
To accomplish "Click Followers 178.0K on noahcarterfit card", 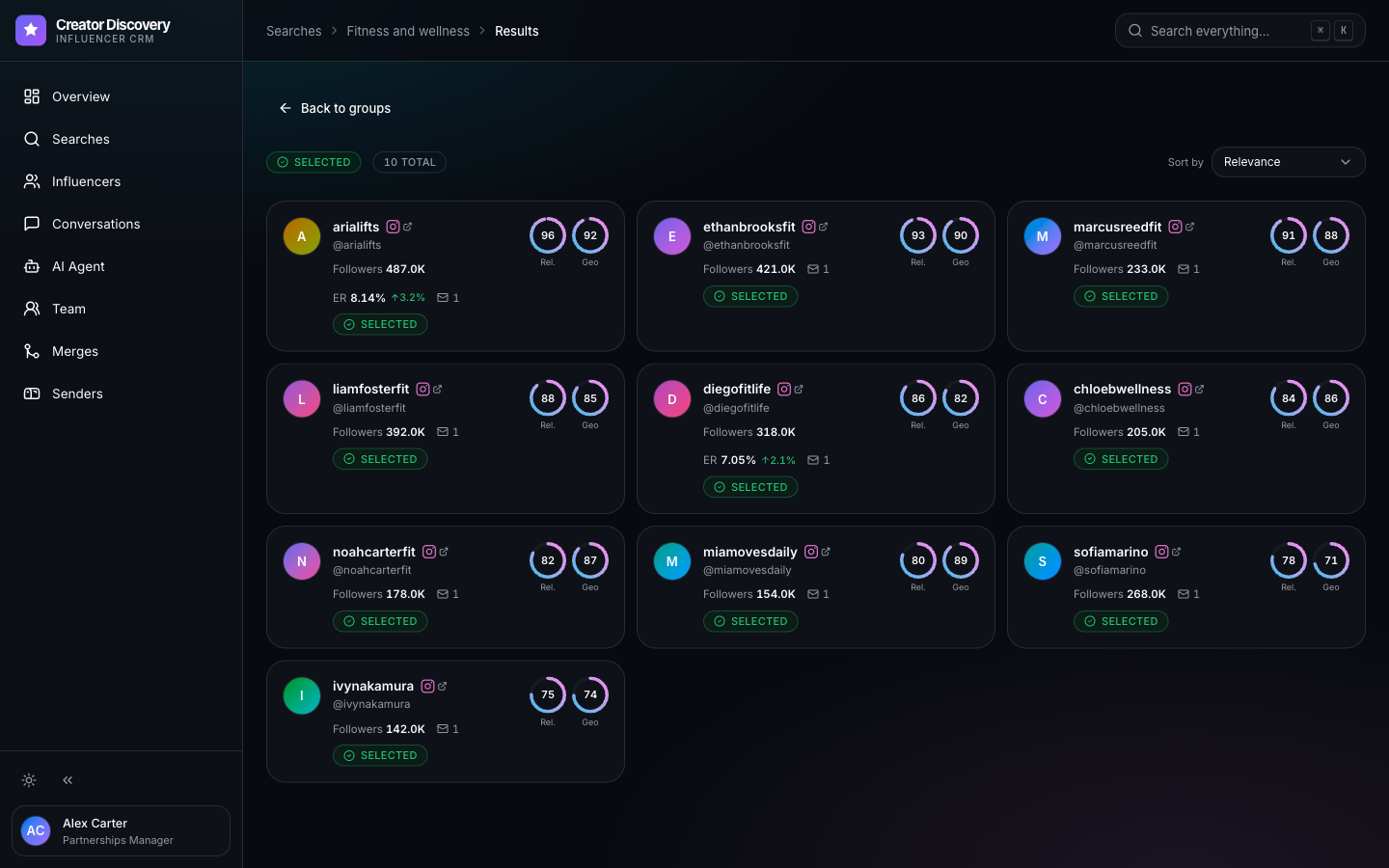I will pyautogui.click(x=379, y=594).
